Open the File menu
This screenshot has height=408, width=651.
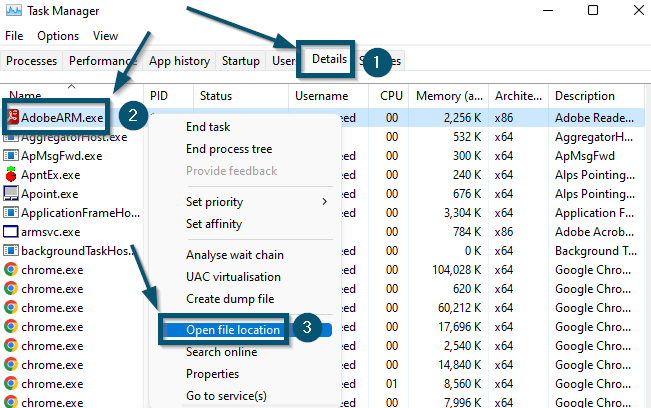coord(14,36)
